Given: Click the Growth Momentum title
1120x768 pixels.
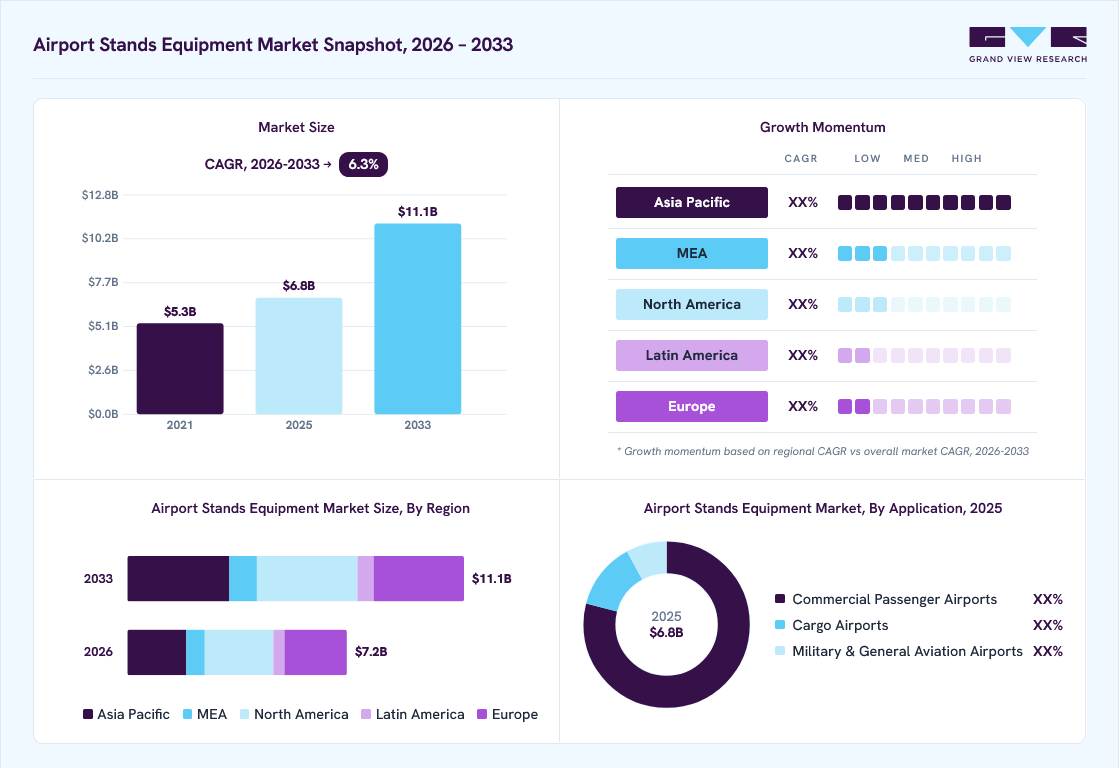Looking at the screenshot, I should tap(823, 127).
